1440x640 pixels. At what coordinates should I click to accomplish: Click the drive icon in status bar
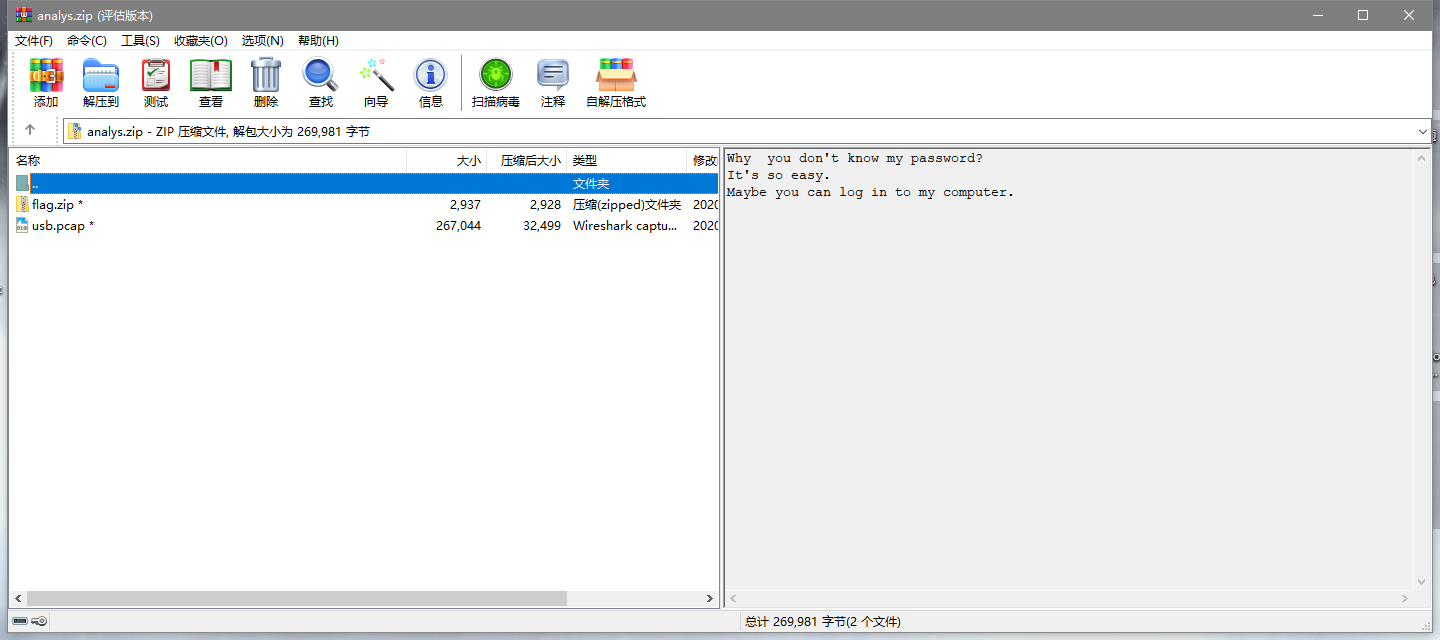tap(20, 622)
